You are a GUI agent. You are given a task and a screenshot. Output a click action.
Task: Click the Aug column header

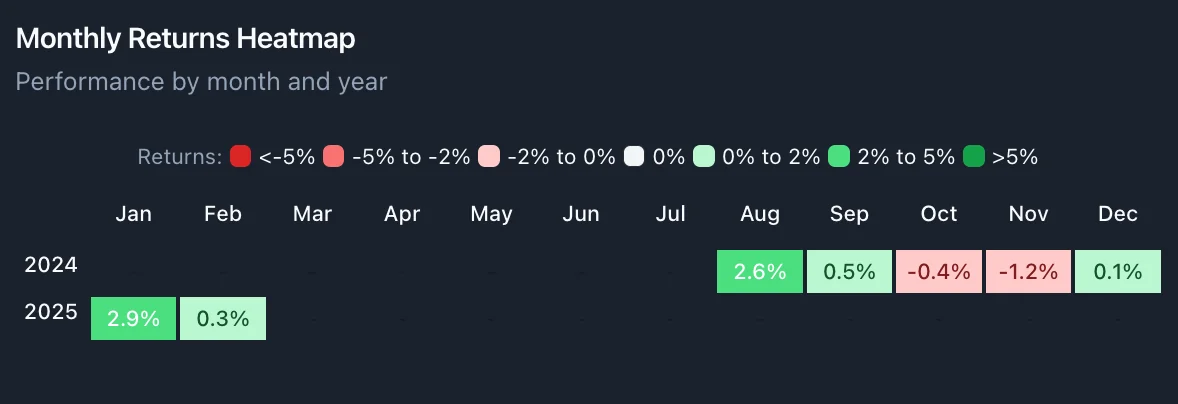click(760, 214)
